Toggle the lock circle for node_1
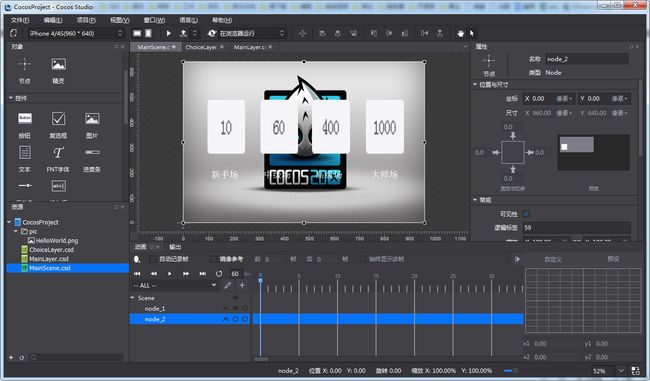This screenshot has height=381, width=650. tap(245, 308)
